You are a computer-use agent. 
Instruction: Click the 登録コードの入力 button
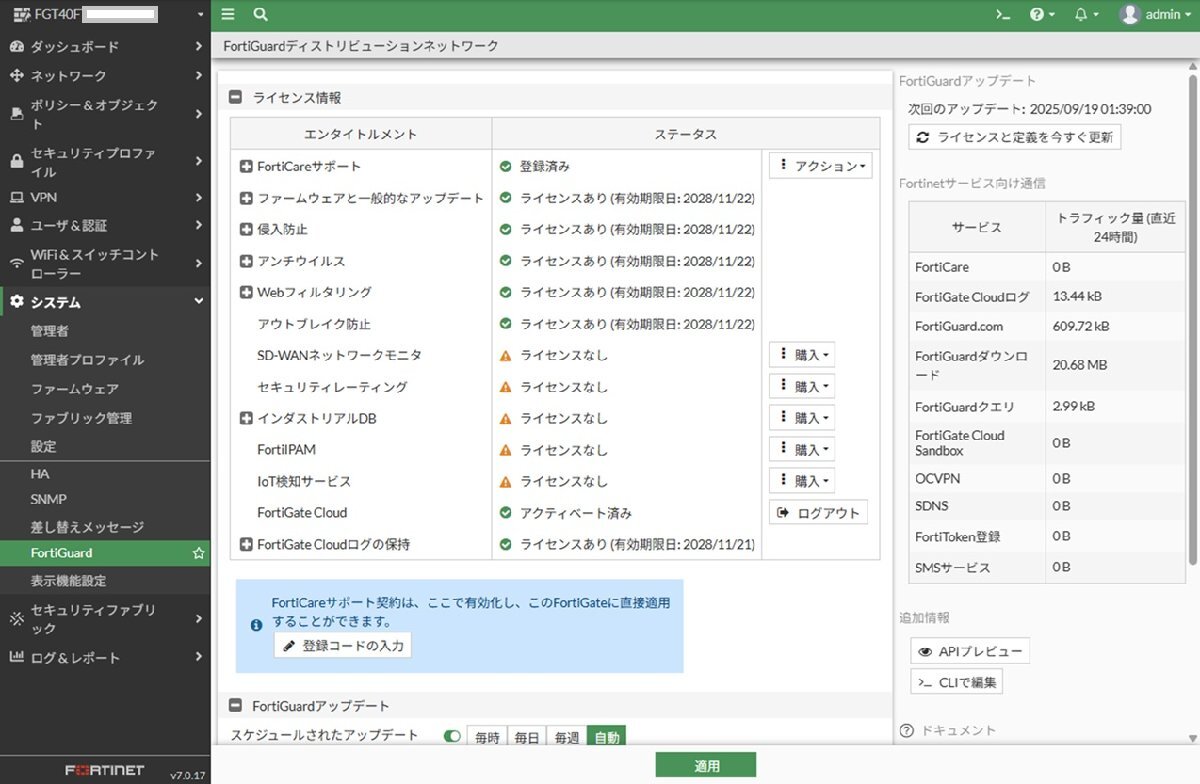(343, 646)
